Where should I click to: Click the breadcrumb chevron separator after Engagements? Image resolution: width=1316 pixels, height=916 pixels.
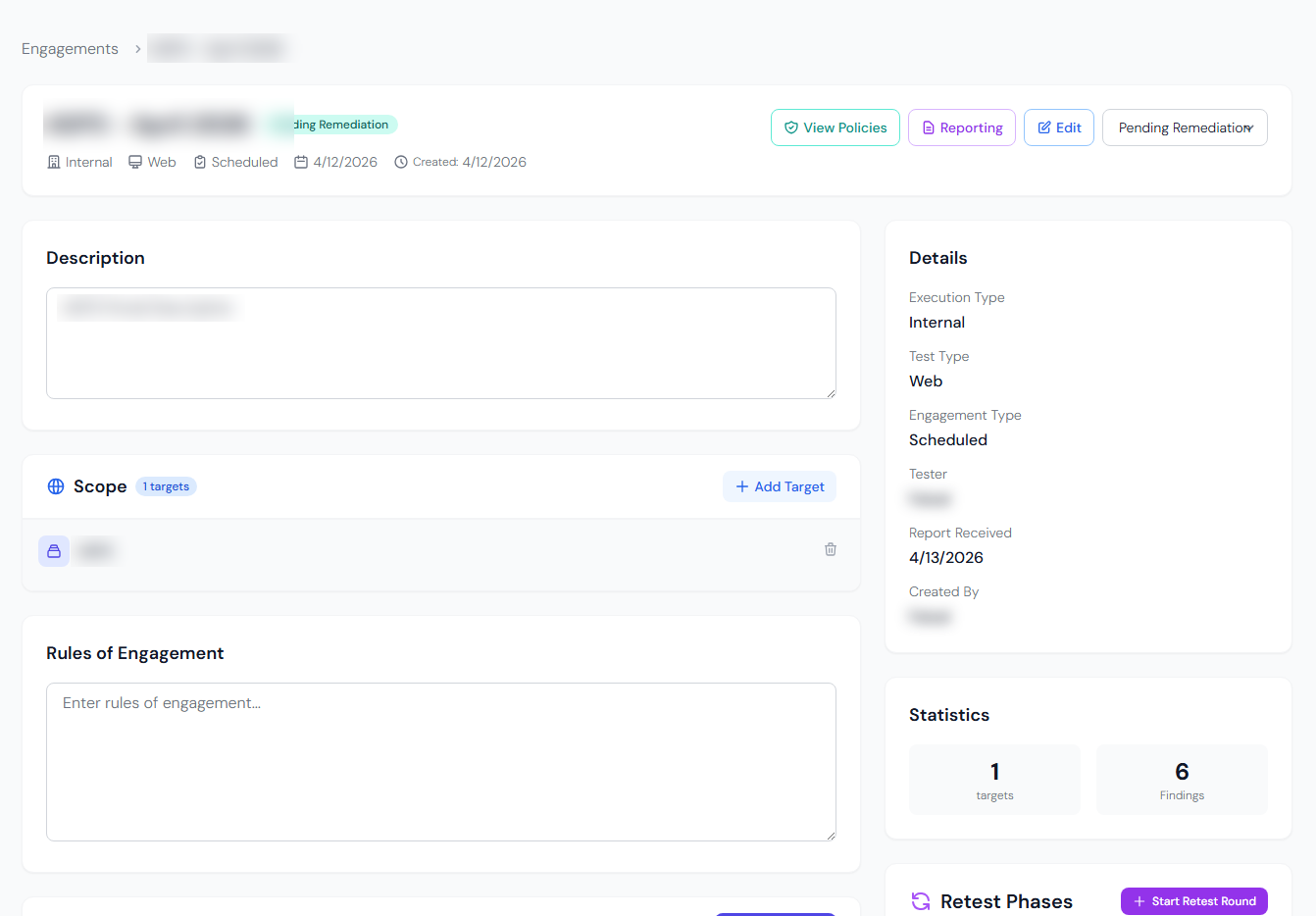pos(137,49)
